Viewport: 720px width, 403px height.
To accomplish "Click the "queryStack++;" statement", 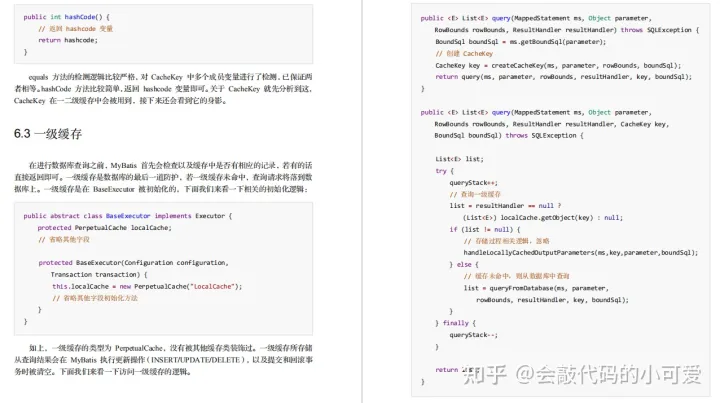I will click(x=473, y=183).
